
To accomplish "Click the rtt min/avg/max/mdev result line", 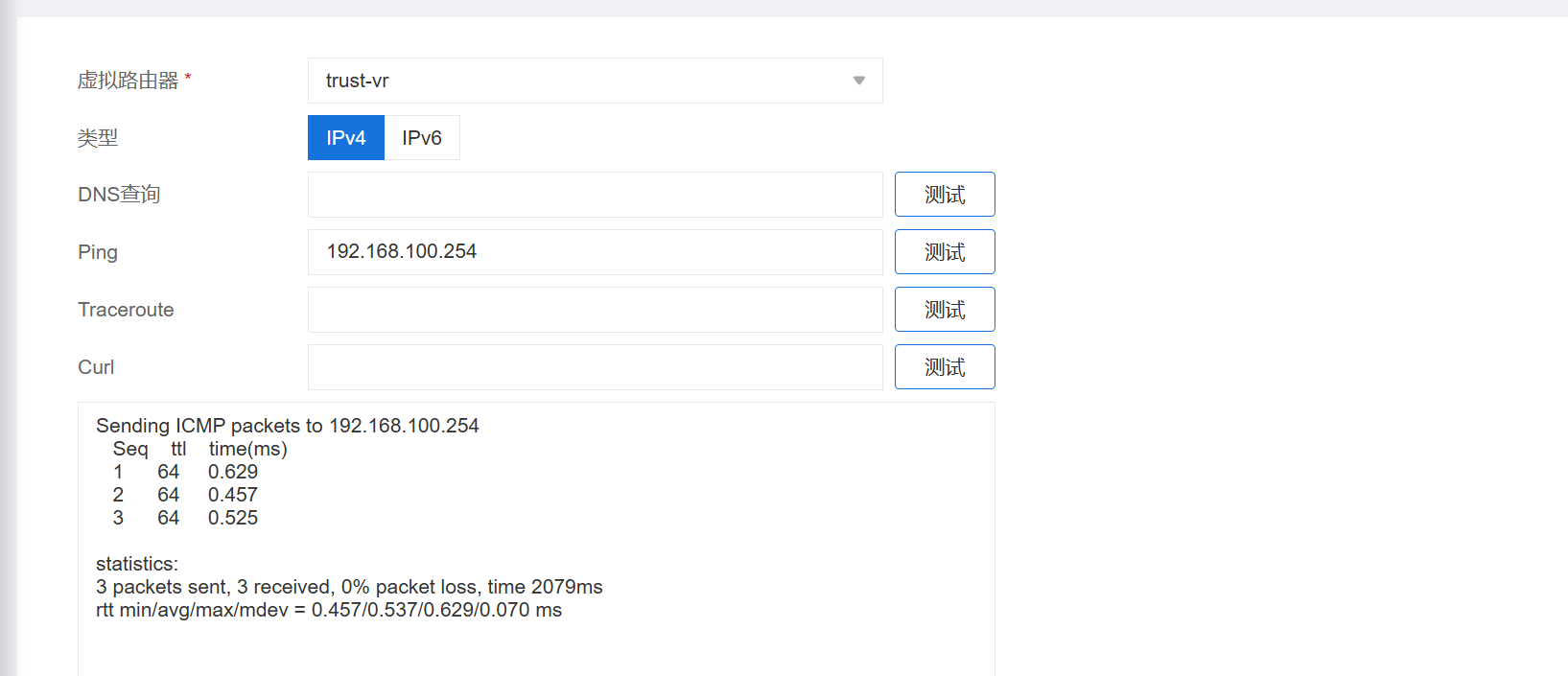I will click(329, 610).
